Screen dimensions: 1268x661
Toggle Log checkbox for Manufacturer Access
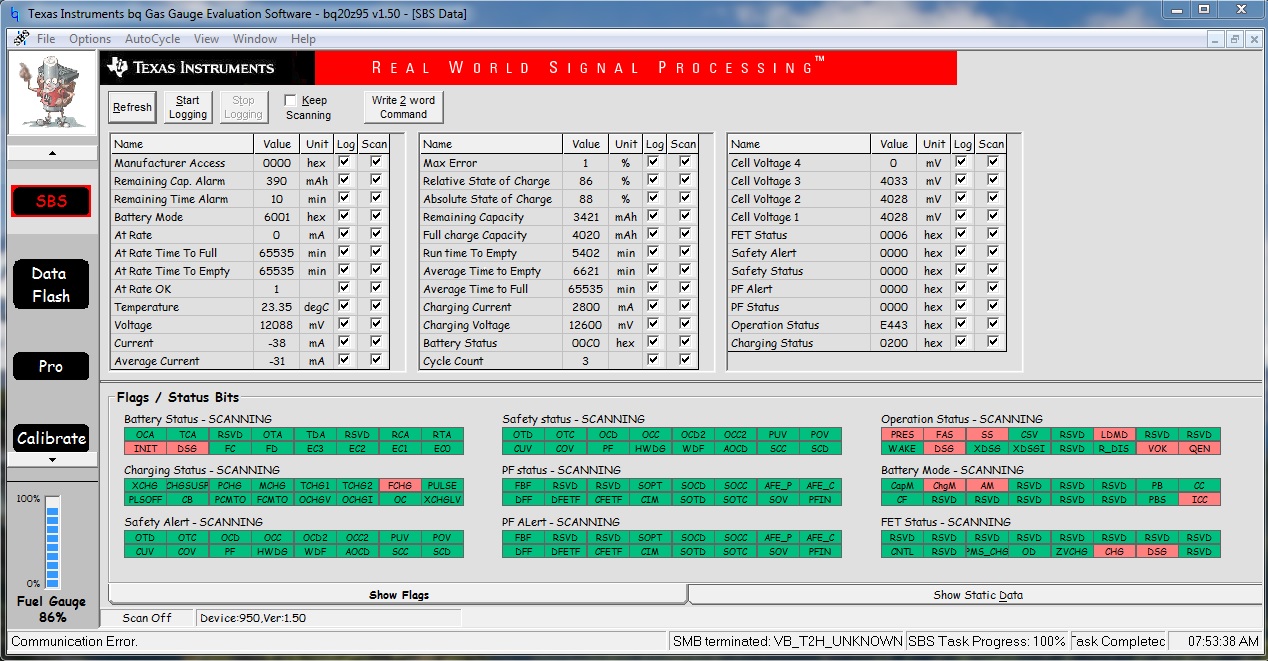coord(345,162)
